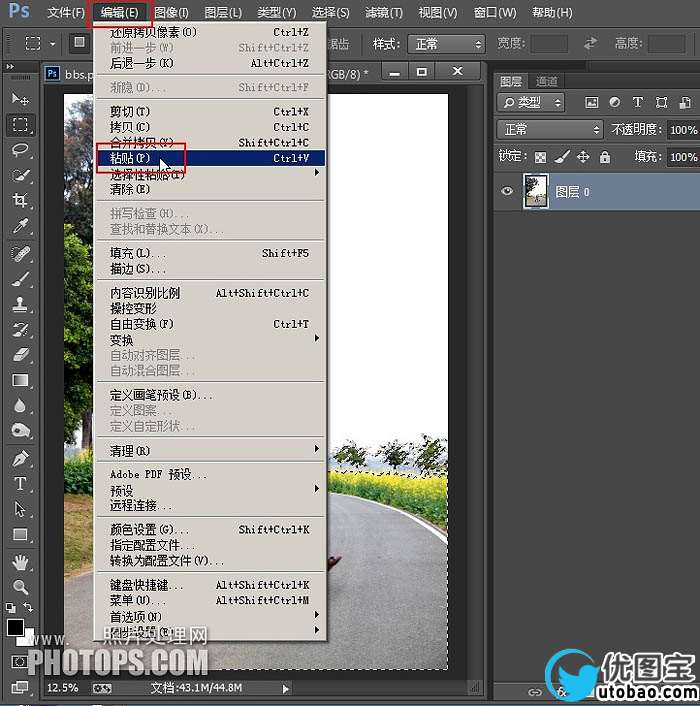Toggle lock transparent pixels

540,157
